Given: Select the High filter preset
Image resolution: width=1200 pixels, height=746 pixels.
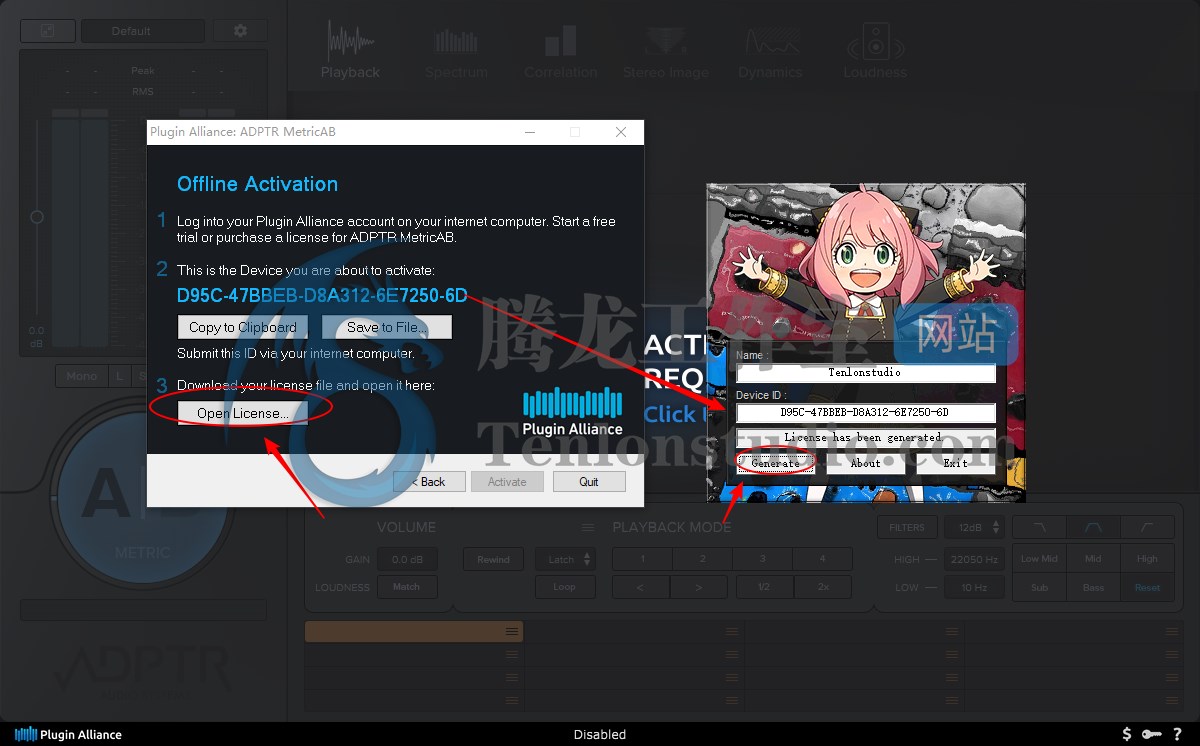Looking at the screenshot, I should (x=1148, y=559).
